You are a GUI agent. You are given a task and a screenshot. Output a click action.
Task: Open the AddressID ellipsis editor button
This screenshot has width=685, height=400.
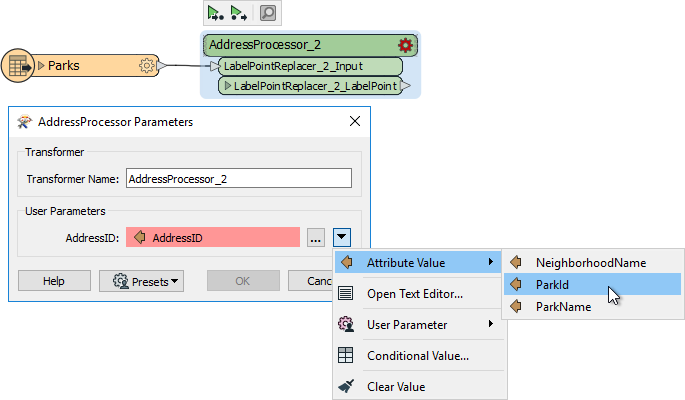click(x=315, y=238)
